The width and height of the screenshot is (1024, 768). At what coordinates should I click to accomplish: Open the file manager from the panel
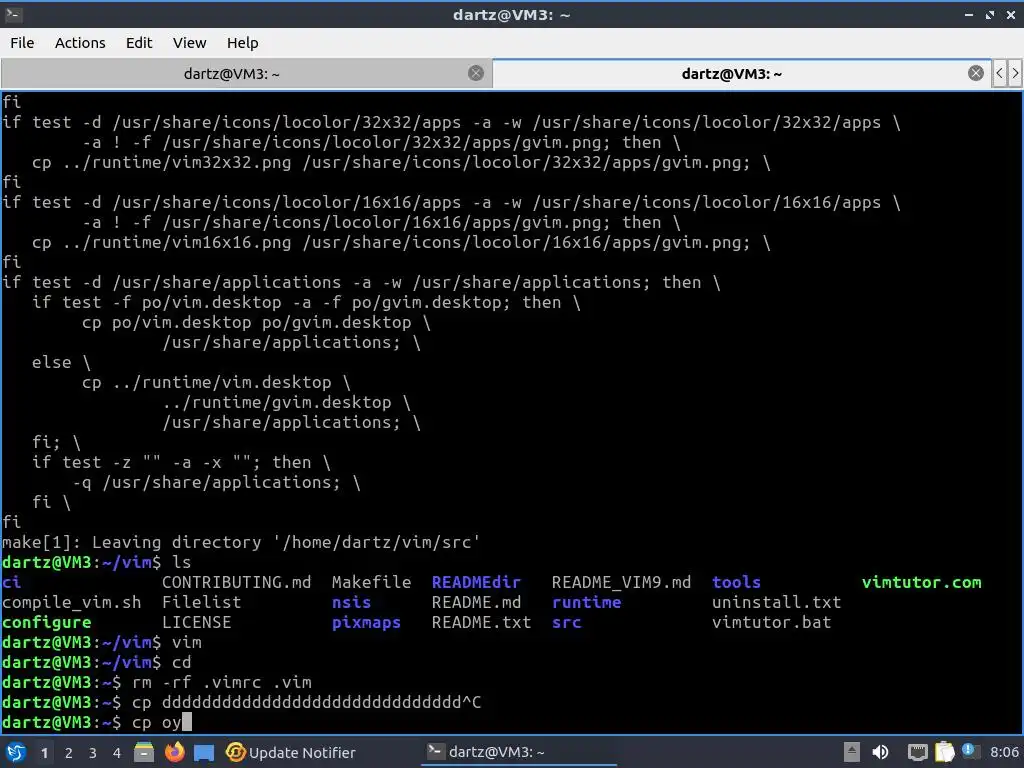click(x=144, y=752)
